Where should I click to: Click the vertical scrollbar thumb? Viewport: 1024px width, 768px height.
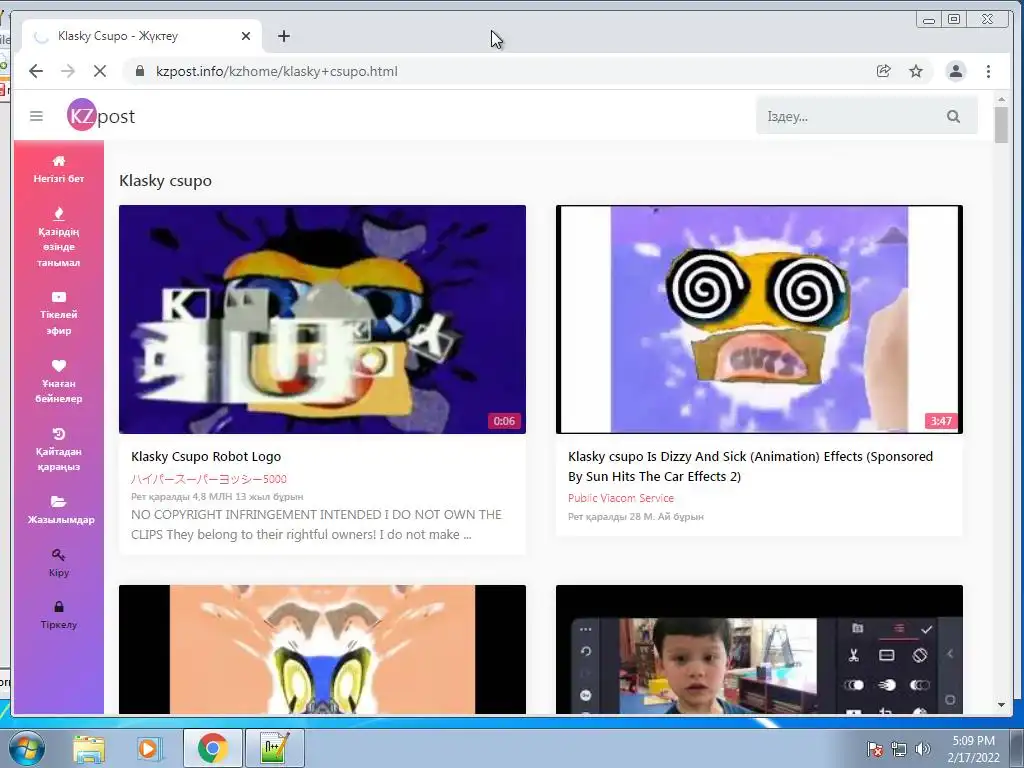(1001, 124)
